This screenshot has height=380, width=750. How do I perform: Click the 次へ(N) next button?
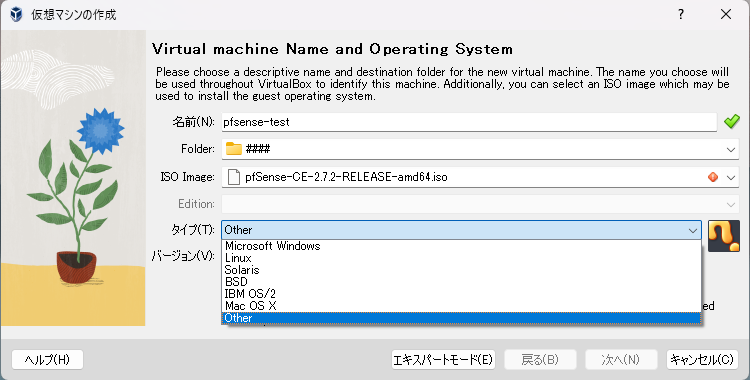[x=620, y=359]
